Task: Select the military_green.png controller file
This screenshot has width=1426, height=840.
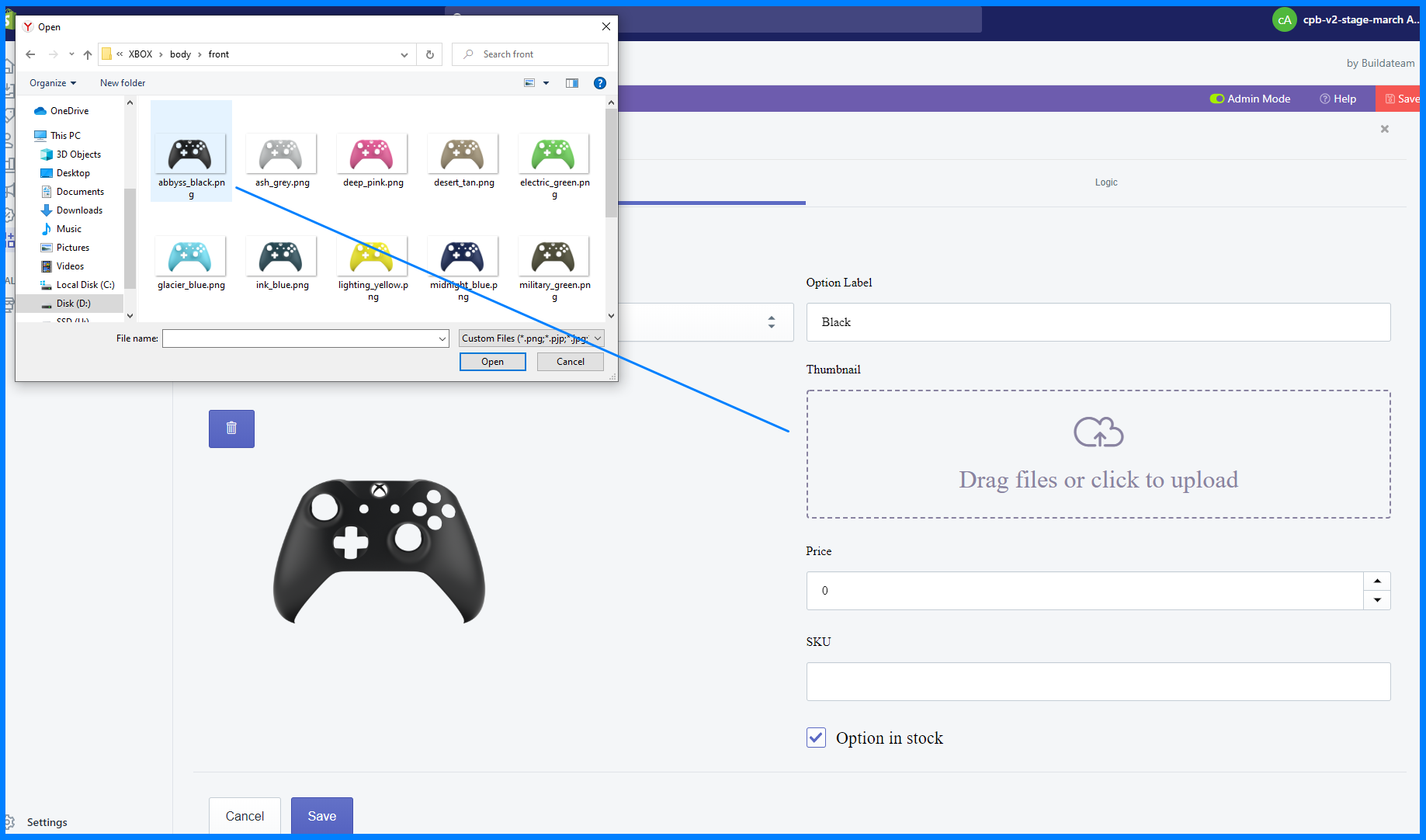Action: tap(554, 268)
